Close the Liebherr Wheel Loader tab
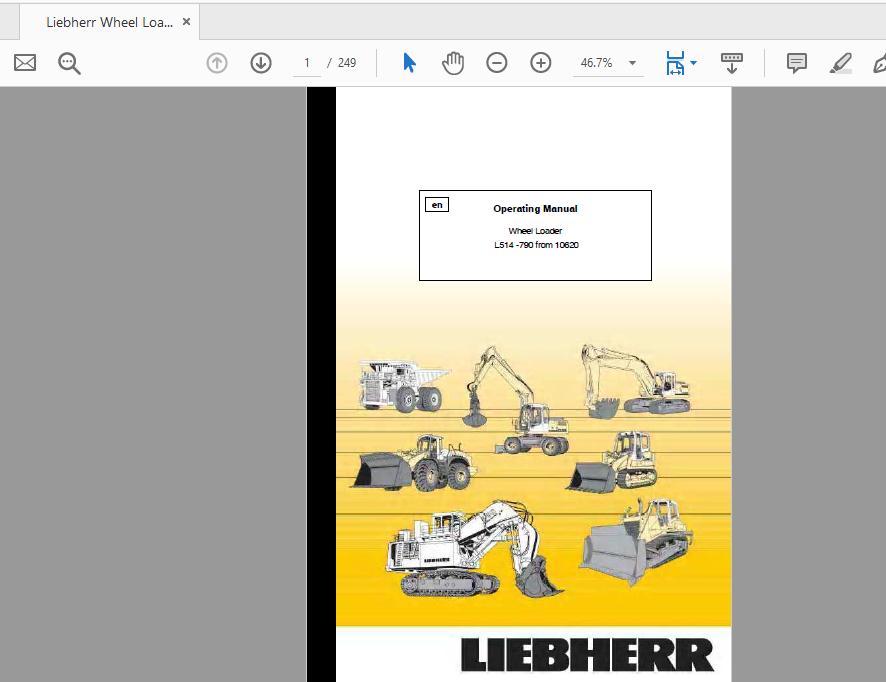 [186, 22]
